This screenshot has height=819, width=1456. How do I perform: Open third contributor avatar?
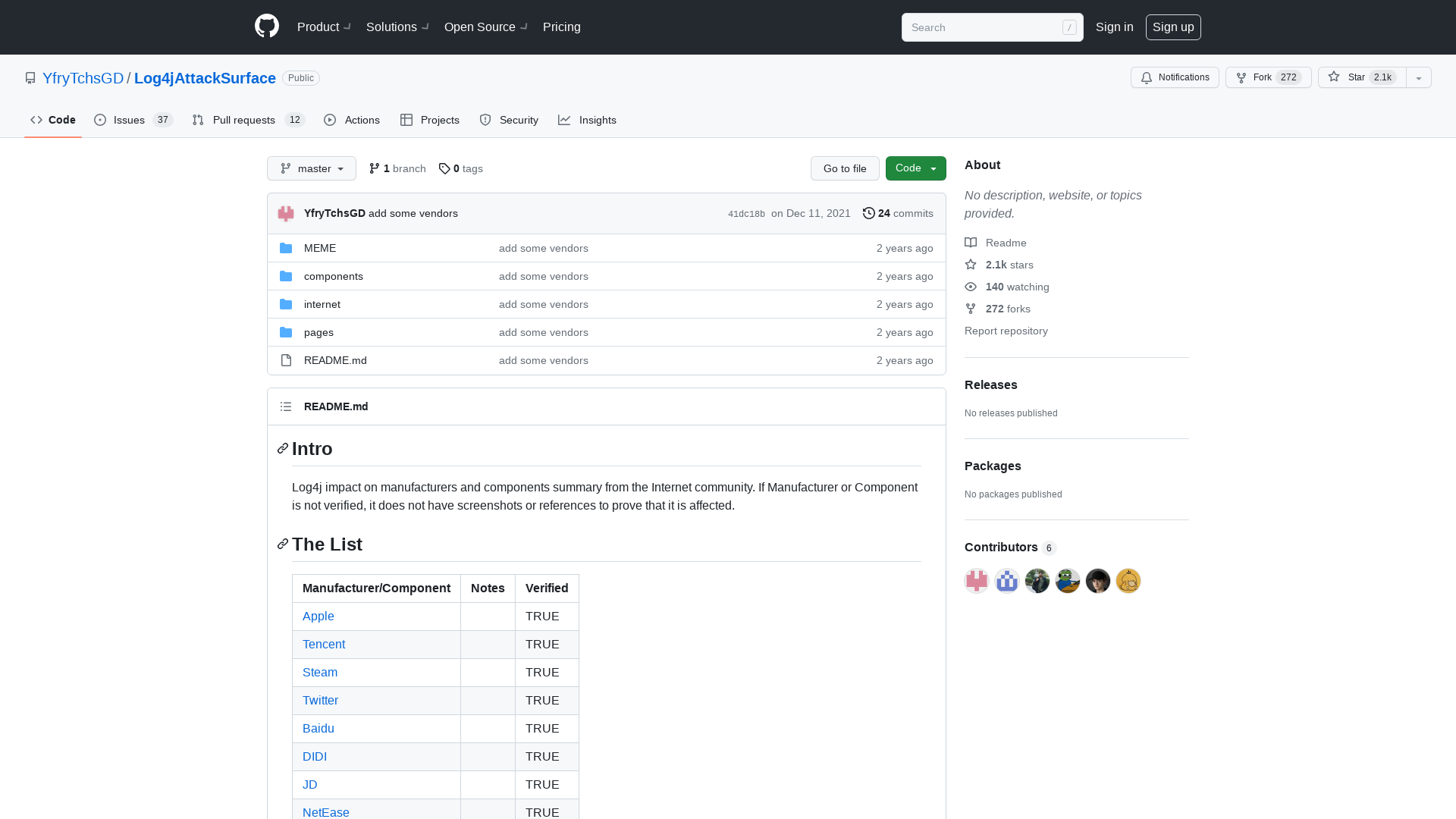pyautogui.click(x=1037, y=581)
